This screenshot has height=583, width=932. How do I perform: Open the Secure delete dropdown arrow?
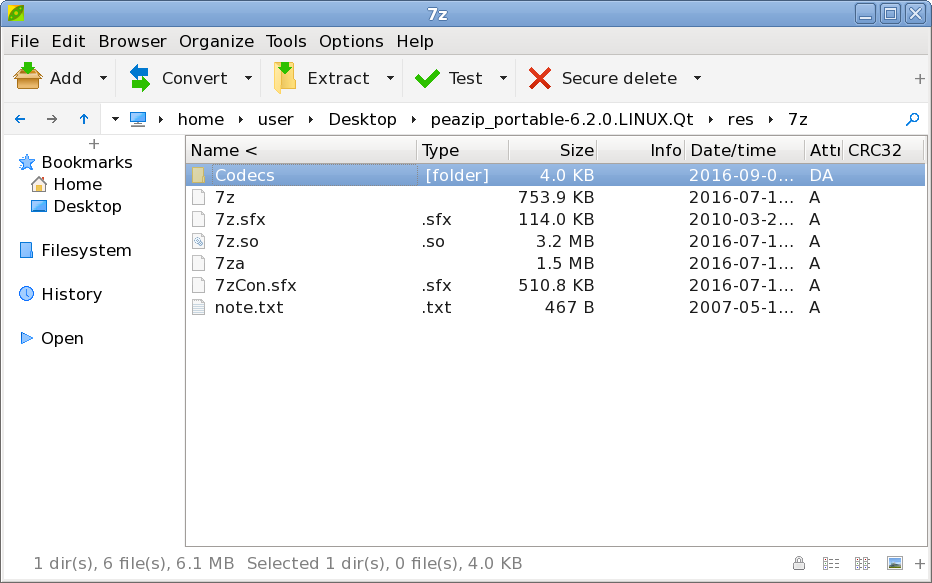point(698,78)
